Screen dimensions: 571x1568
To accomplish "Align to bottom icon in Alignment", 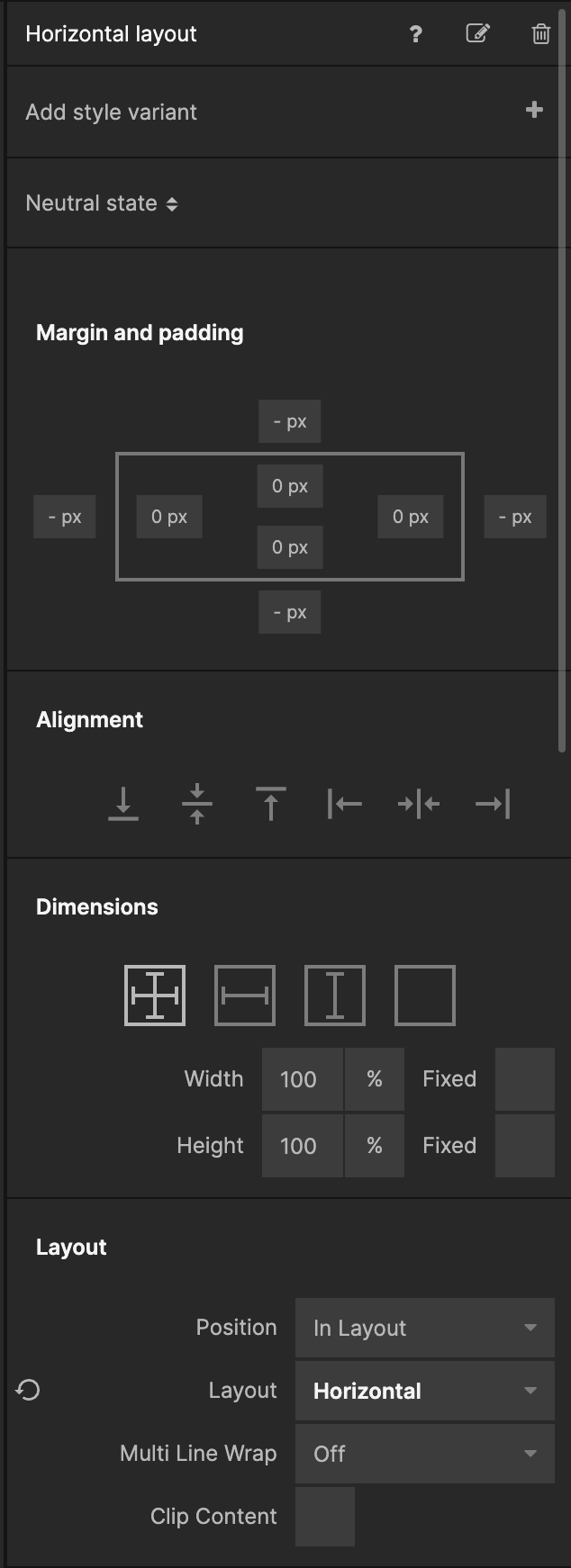I will tap(123, 804).
